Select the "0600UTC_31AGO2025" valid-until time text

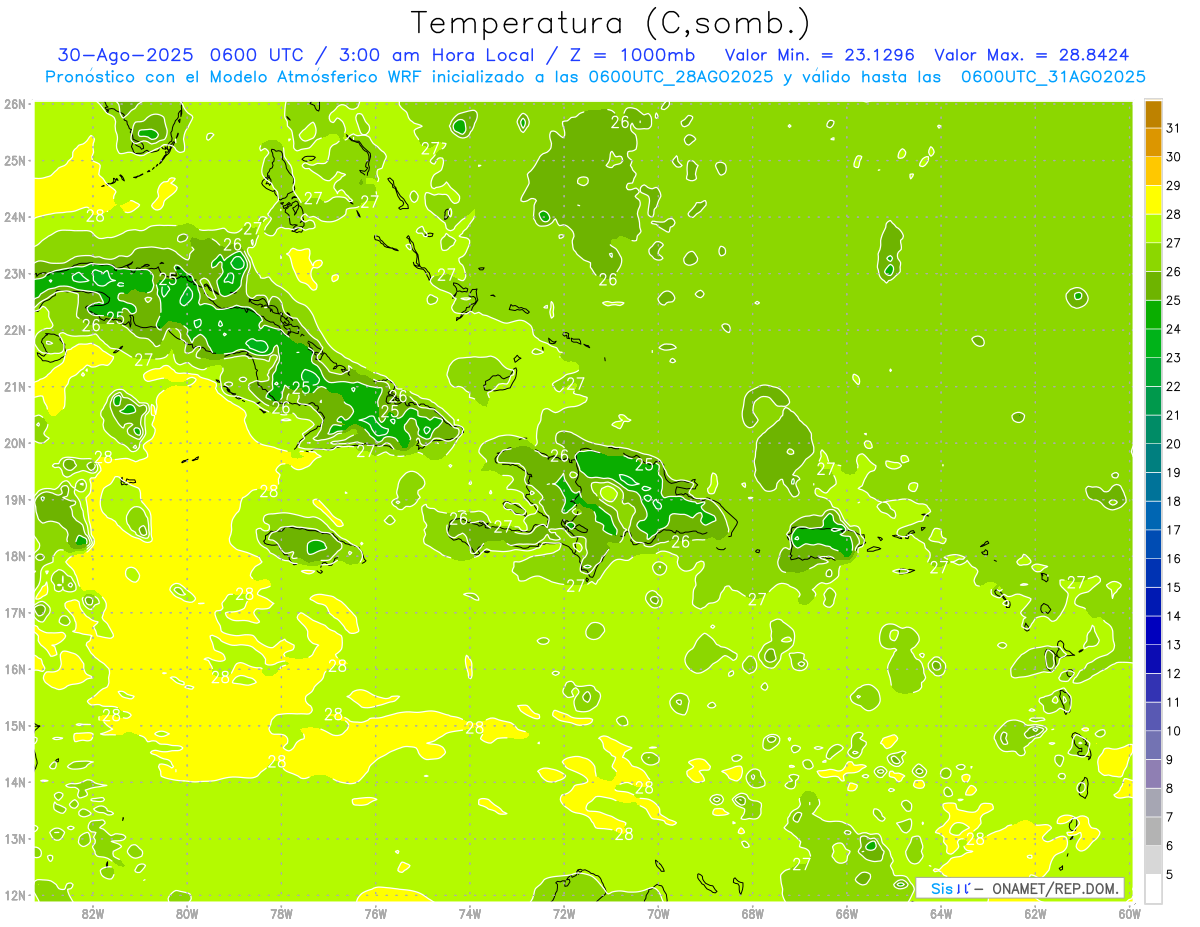[x=1053, y=77]
